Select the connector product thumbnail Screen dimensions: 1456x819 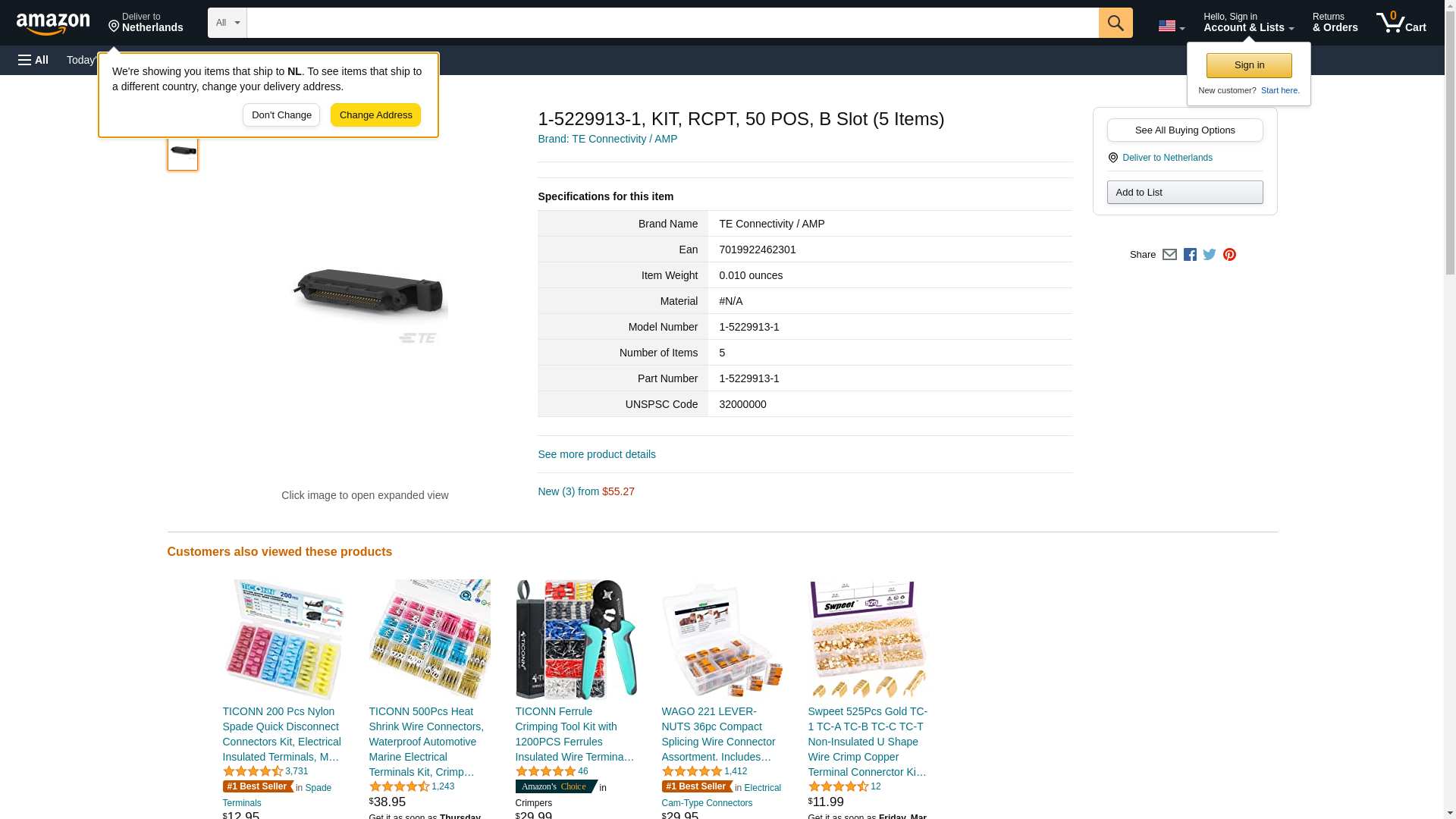click(x=183, y=152)
